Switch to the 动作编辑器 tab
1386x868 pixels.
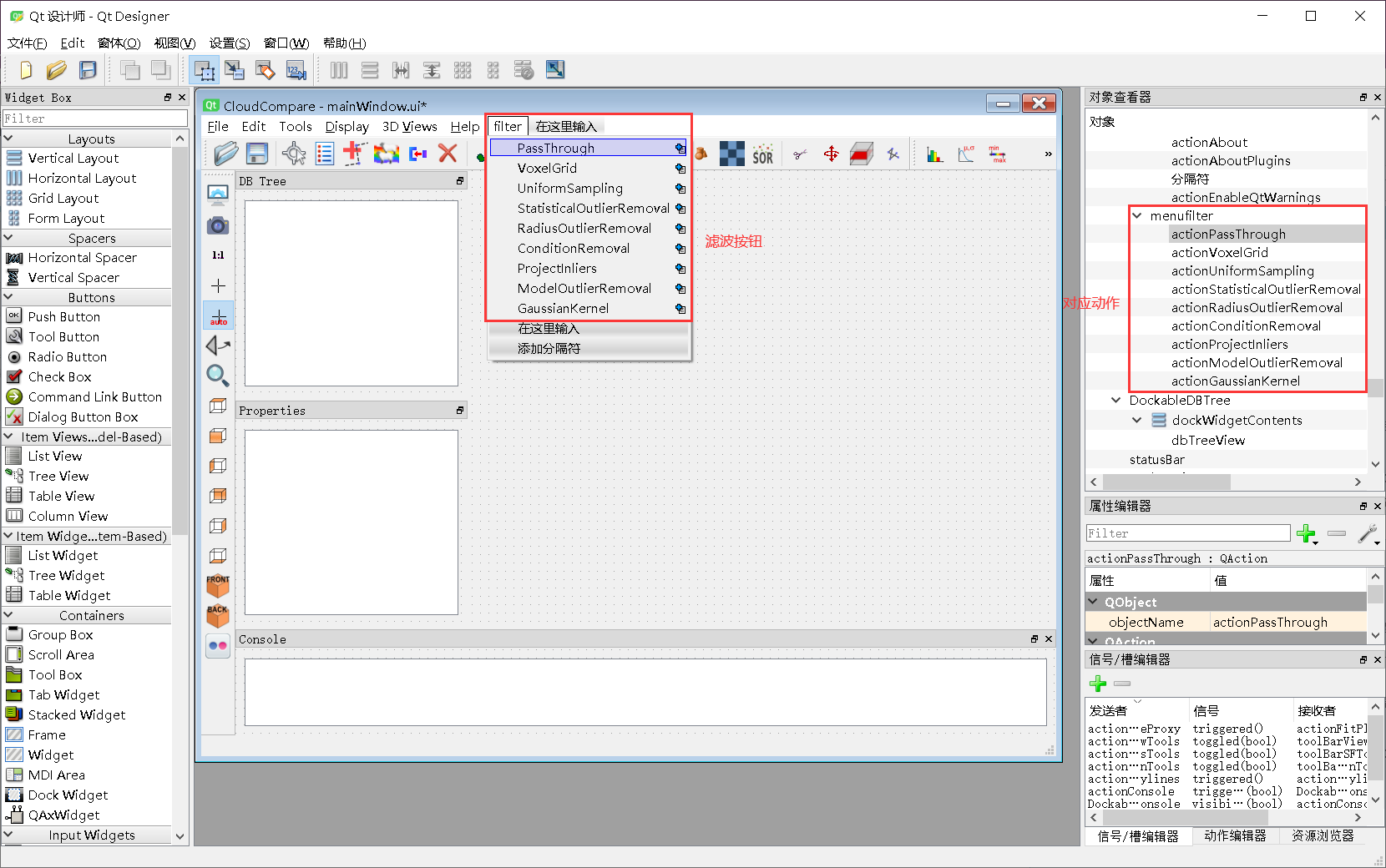1235,836
